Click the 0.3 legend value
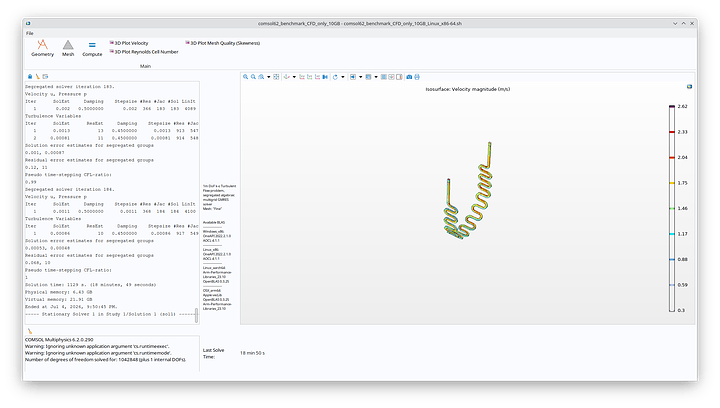This screenshot has width=720, height=408. [x=681, y=310]
